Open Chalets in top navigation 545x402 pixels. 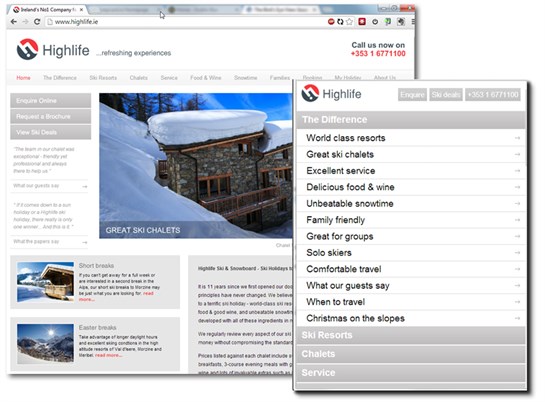click(139, 77)
